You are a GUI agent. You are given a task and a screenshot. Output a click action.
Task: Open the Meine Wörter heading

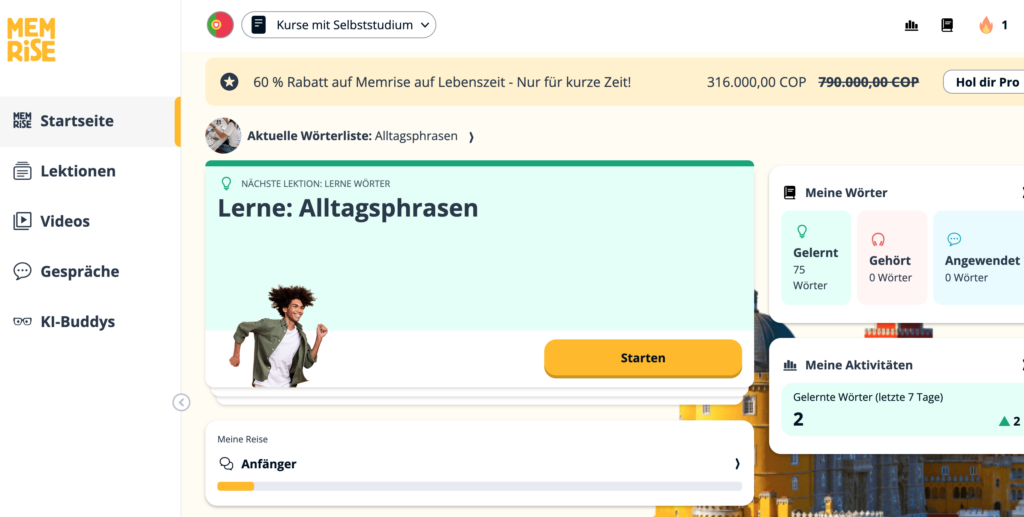pos(846,193)
